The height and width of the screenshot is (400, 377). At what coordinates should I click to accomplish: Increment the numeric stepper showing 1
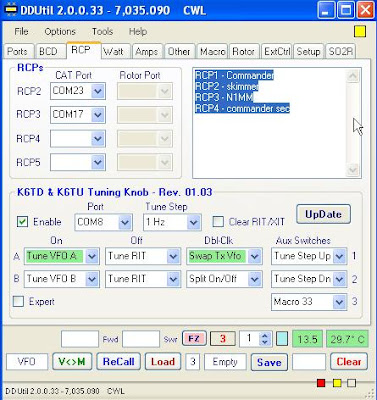click(x=265, y=336)
